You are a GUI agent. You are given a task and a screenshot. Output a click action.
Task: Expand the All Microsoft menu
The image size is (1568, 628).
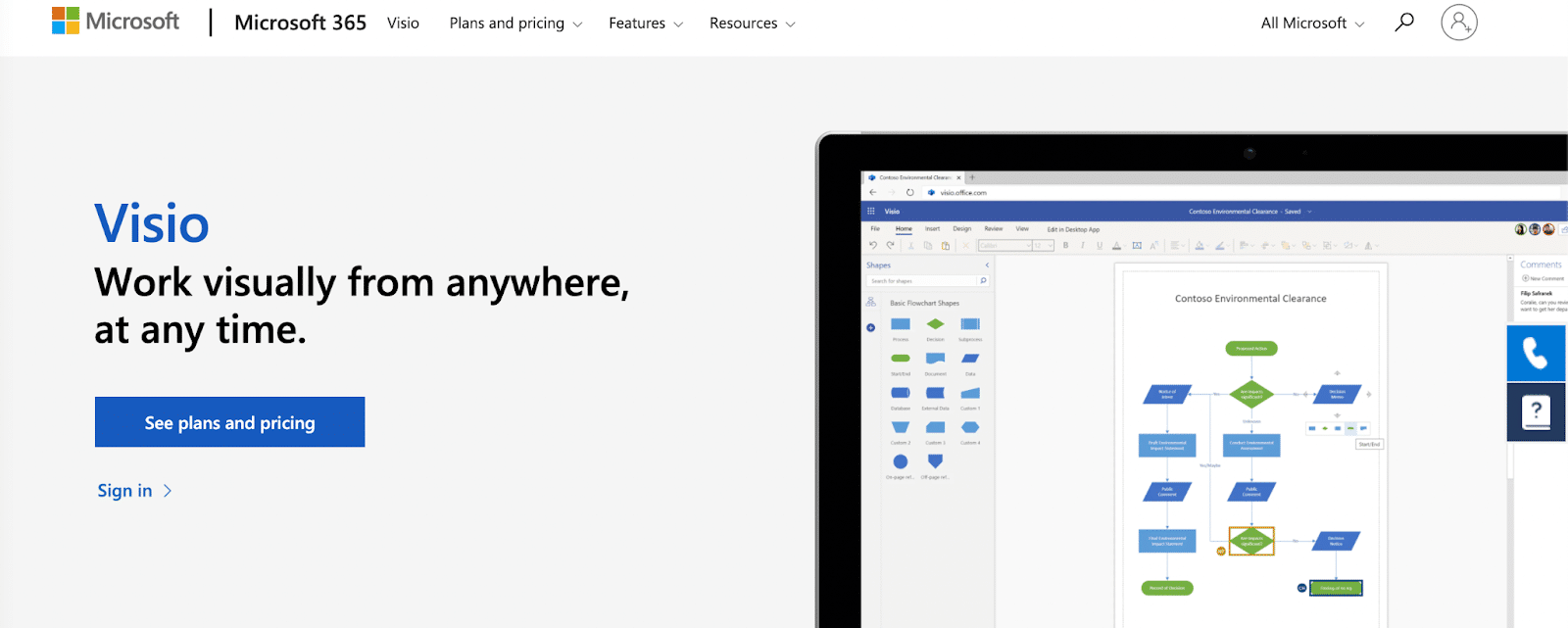[1312, 23]
